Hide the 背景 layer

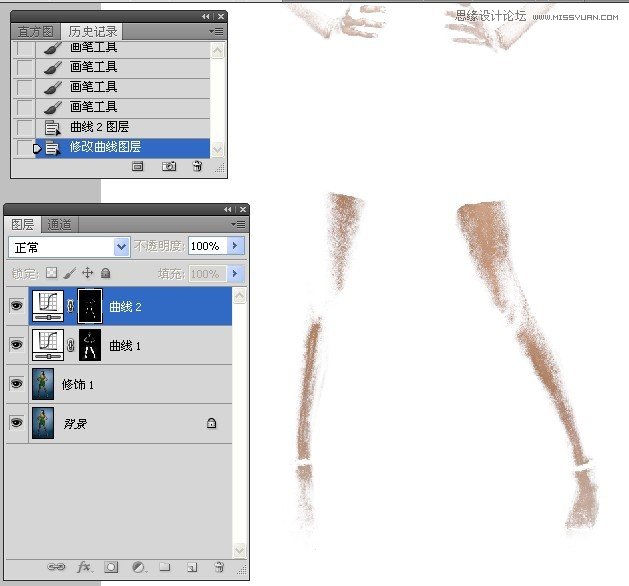[x=16, y=424]
